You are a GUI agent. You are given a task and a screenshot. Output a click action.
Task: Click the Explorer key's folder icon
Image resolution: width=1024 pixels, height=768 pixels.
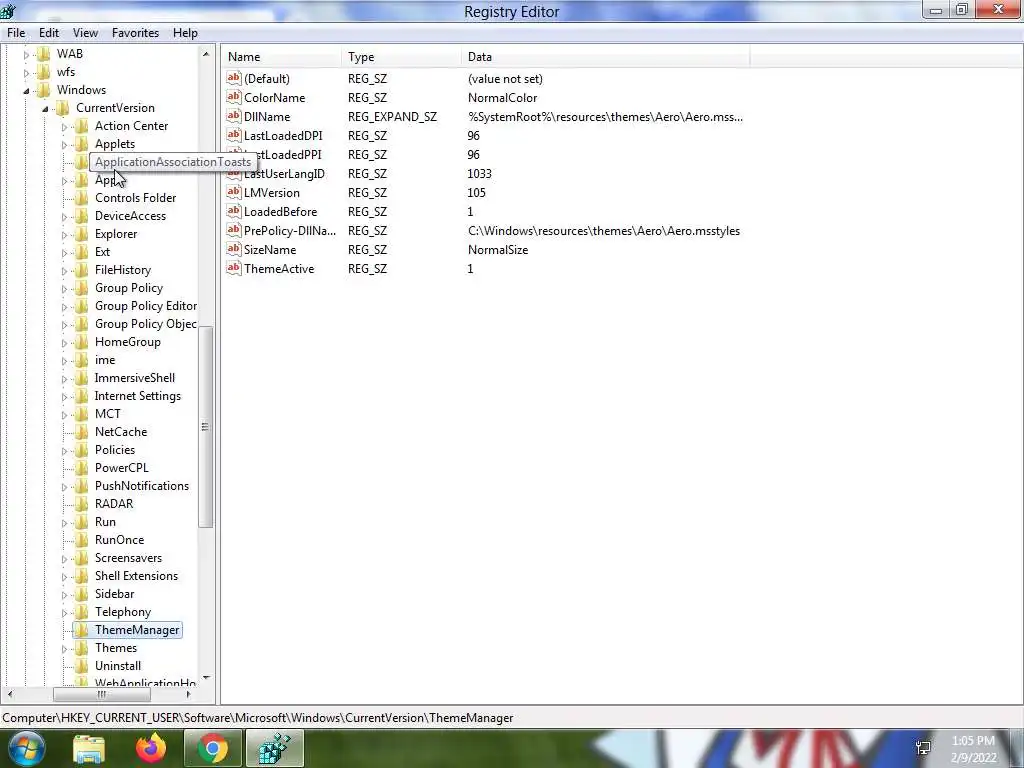click(81, 234)
